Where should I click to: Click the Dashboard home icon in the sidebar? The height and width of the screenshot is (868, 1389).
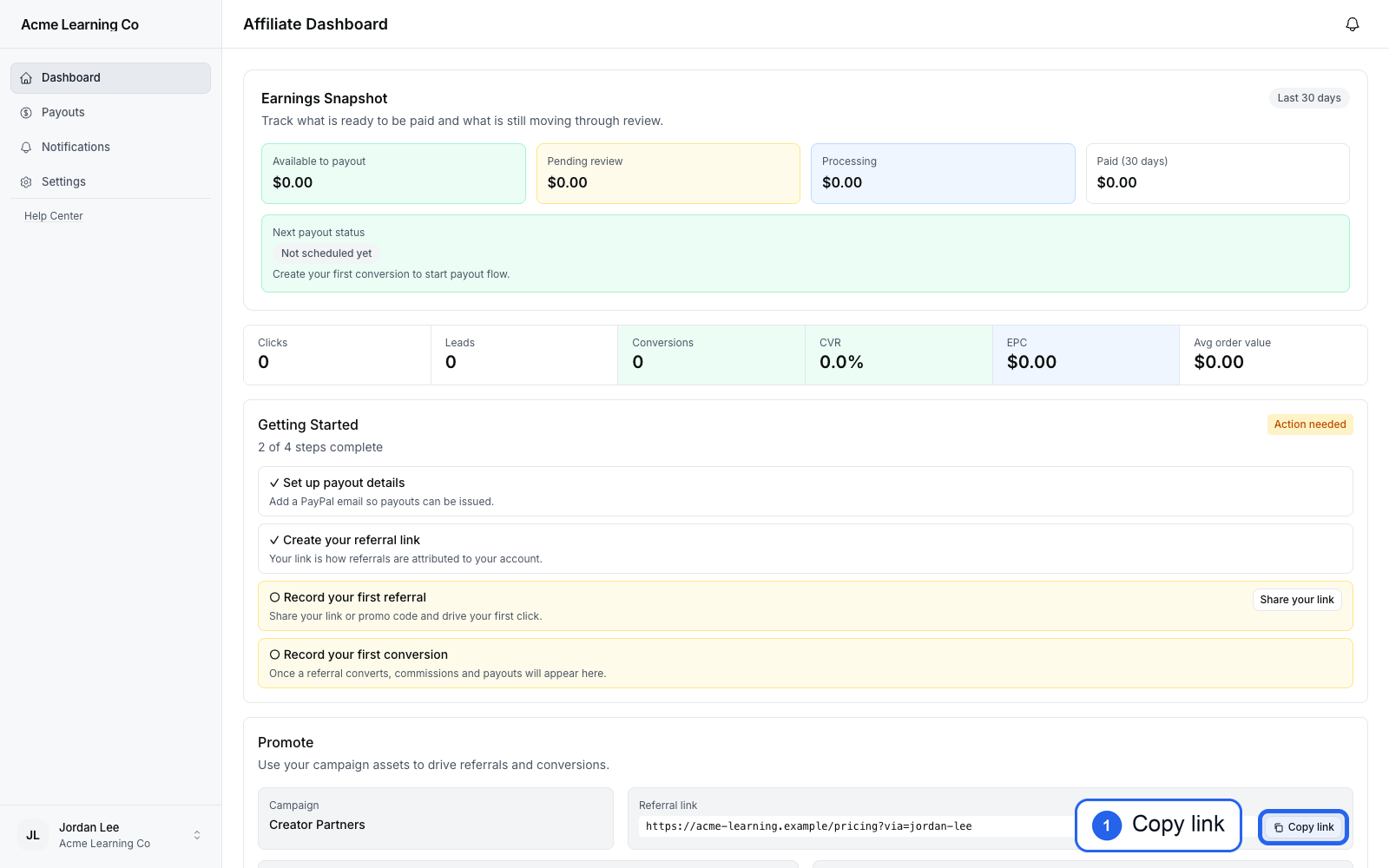coord(26,78)
